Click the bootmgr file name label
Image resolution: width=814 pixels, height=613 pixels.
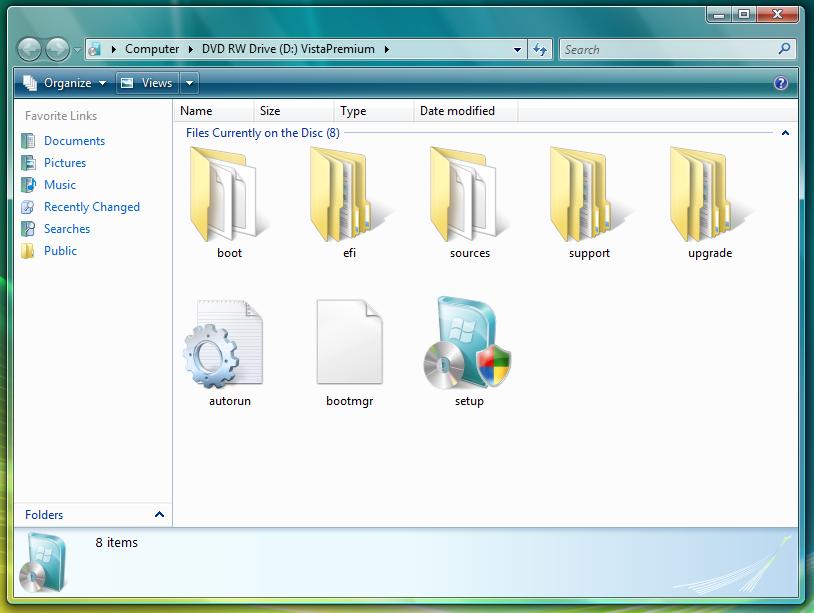pyautogui.click(x=349, y=401)
